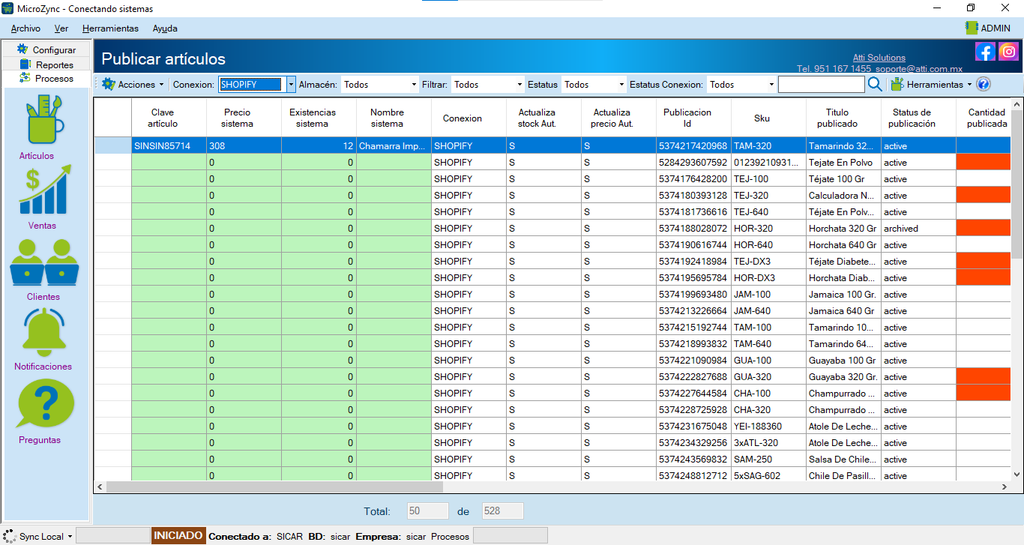Click the MicroZync title bar app icon

[x=8, y=8]
